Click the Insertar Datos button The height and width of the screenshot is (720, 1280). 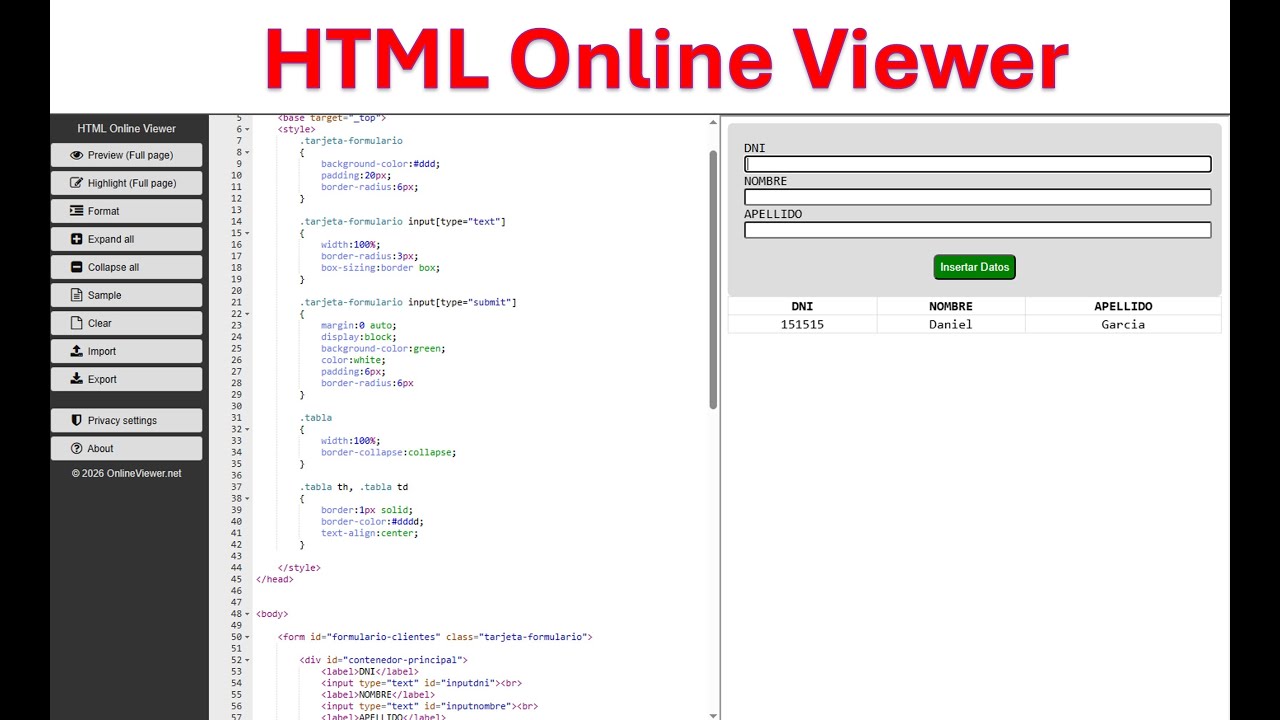(974, 267)
